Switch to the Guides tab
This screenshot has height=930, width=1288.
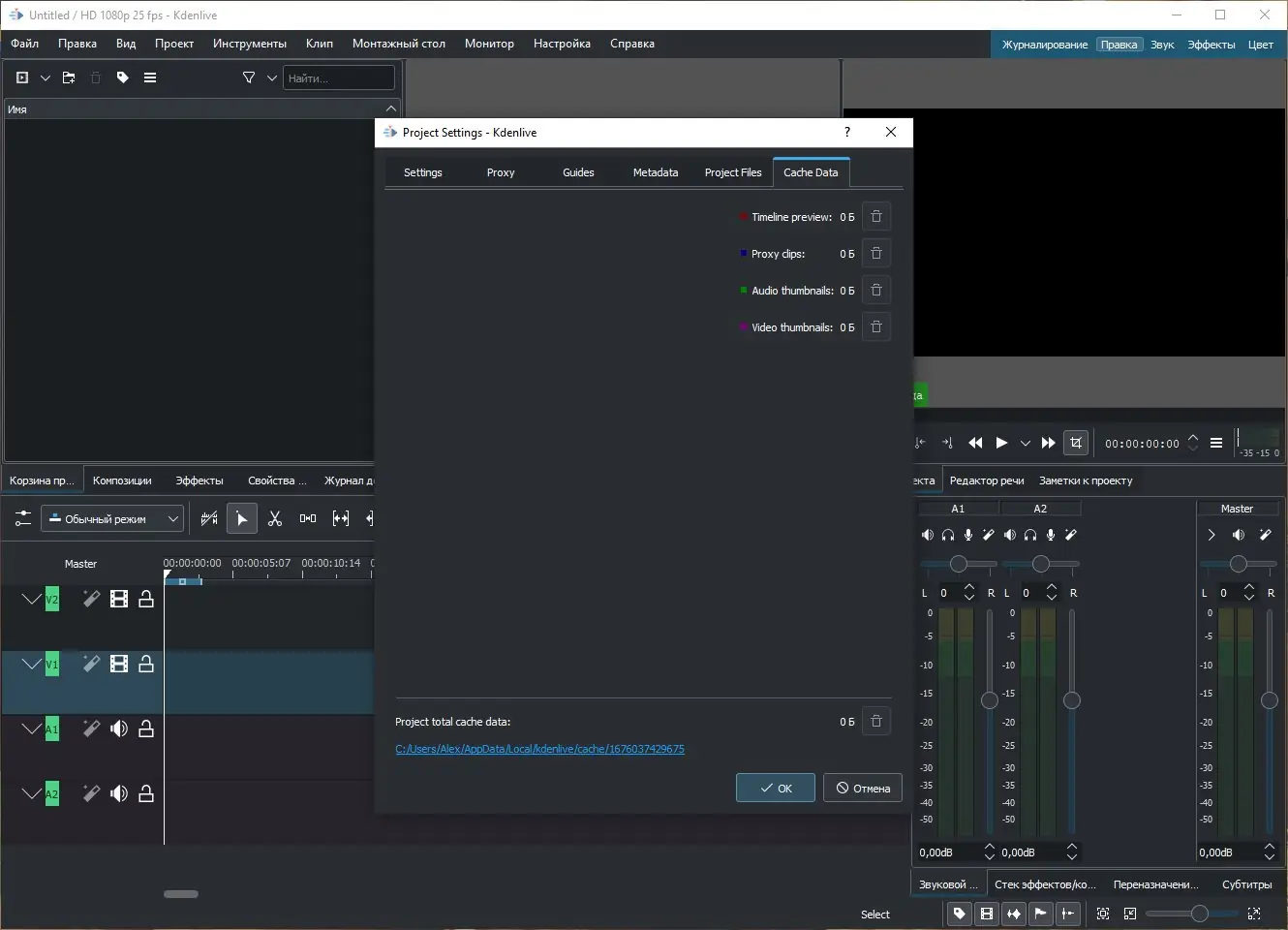click(x=578, y=172)
